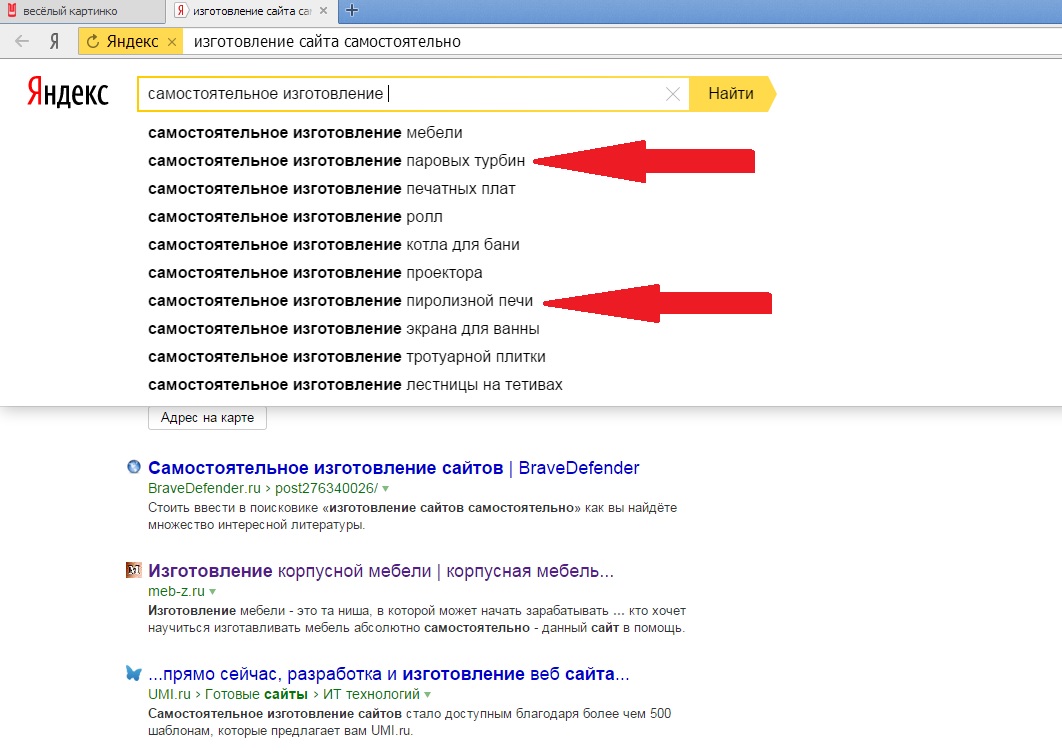
Task: Click snippet text 'шаблонам, которые предлагает вам UMI.ru.'
Action: 280,731
